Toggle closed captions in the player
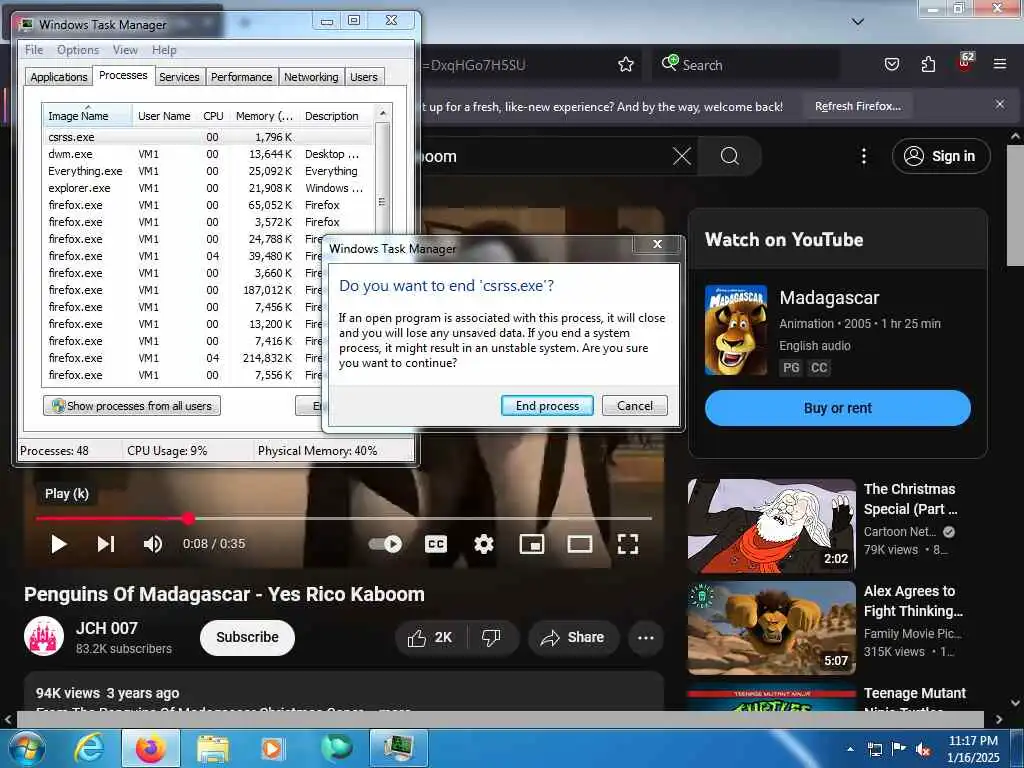 (x=436, y=544)
